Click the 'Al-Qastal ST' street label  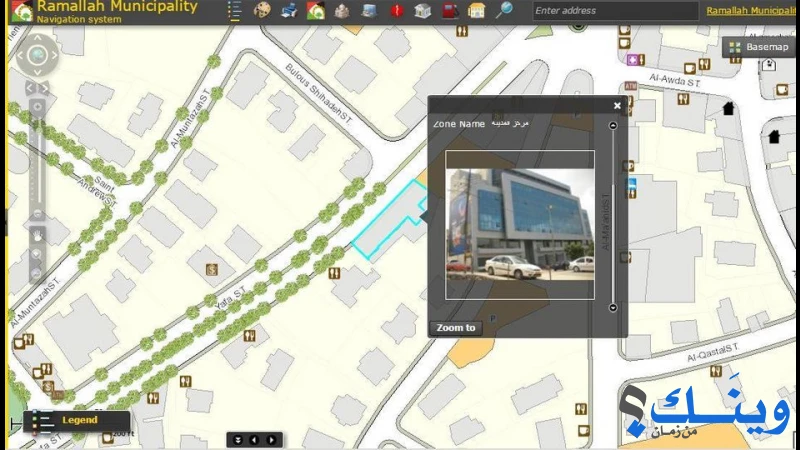[x=713, y=352]
